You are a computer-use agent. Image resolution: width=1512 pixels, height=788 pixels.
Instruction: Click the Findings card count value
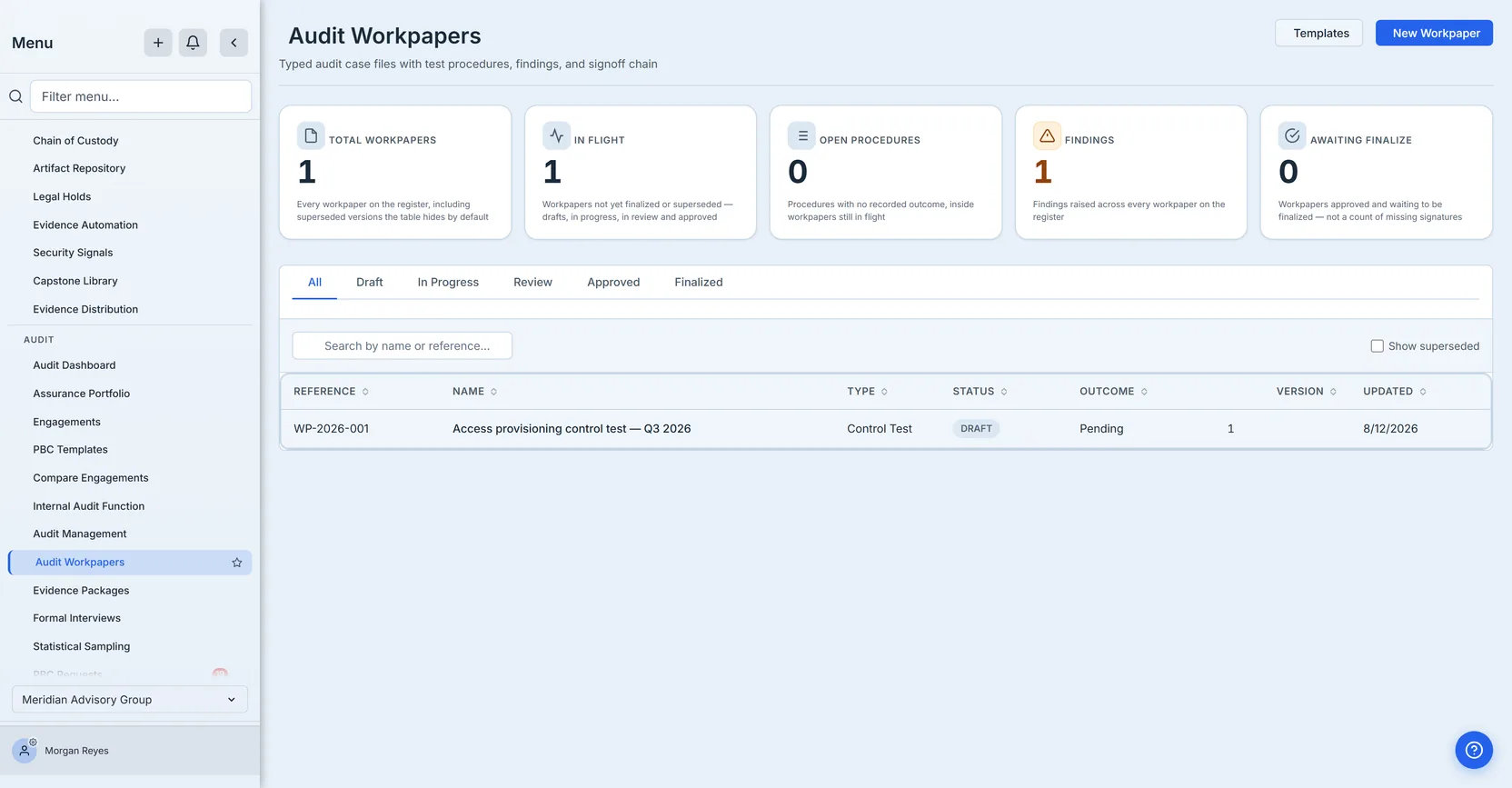click(1042, 172)
